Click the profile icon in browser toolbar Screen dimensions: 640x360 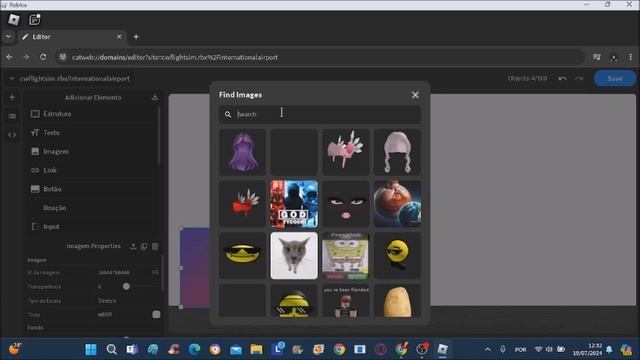613,57
